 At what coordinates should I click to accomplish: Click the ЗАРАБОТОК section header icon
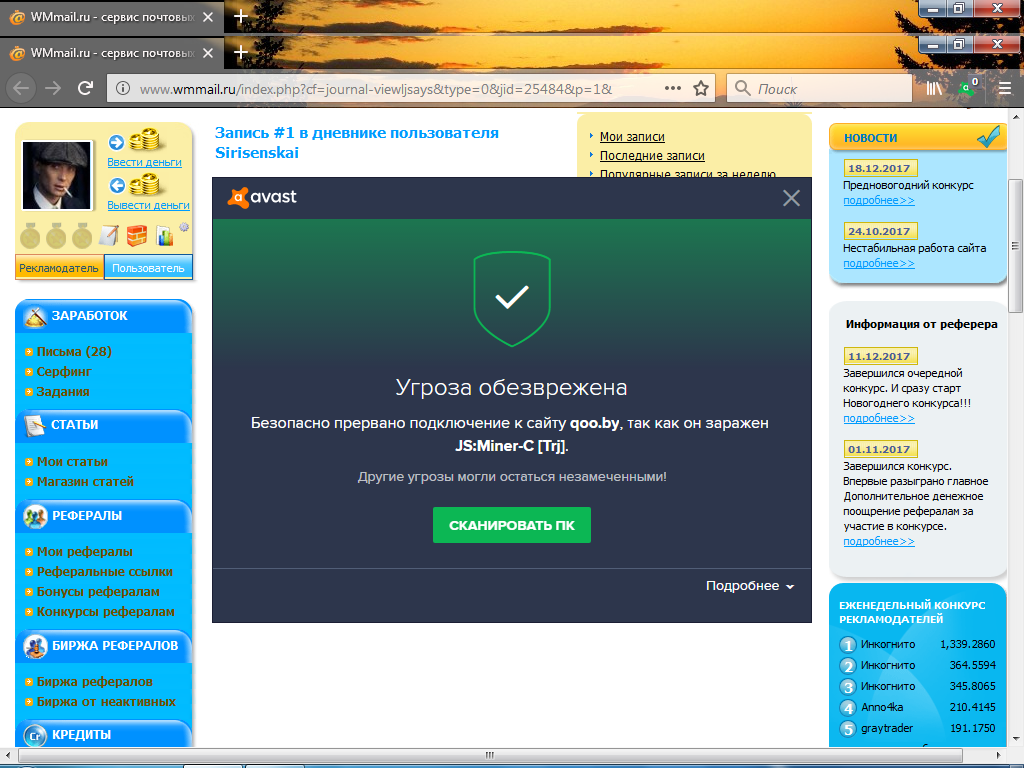tap(35, 316)
